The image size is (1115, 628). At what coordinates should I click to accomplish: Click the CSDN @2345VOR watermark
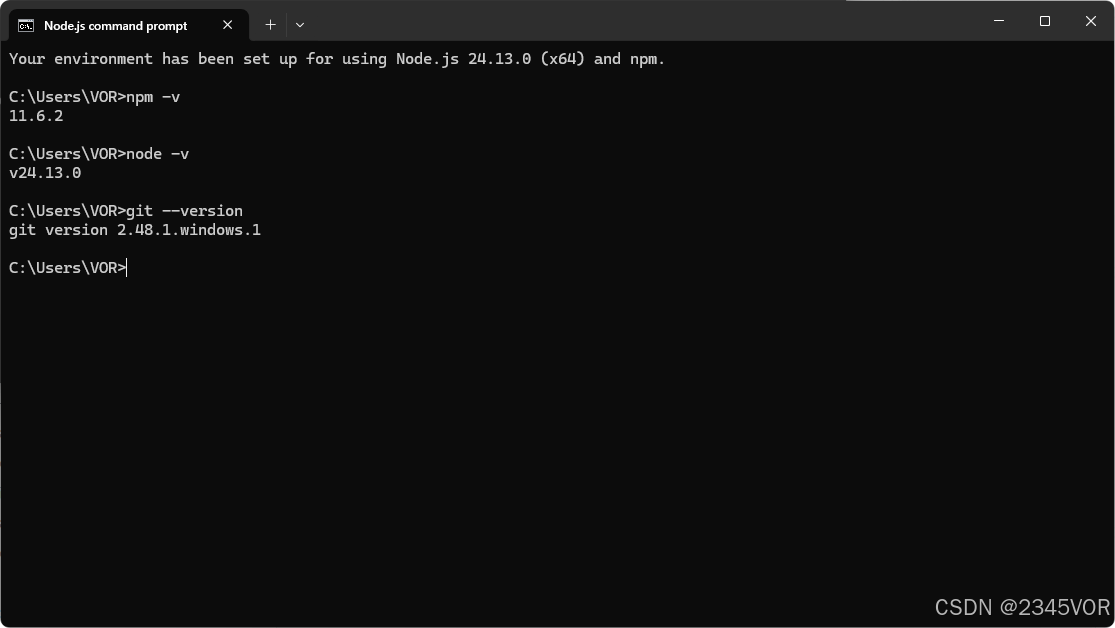tap(1022, 607)
